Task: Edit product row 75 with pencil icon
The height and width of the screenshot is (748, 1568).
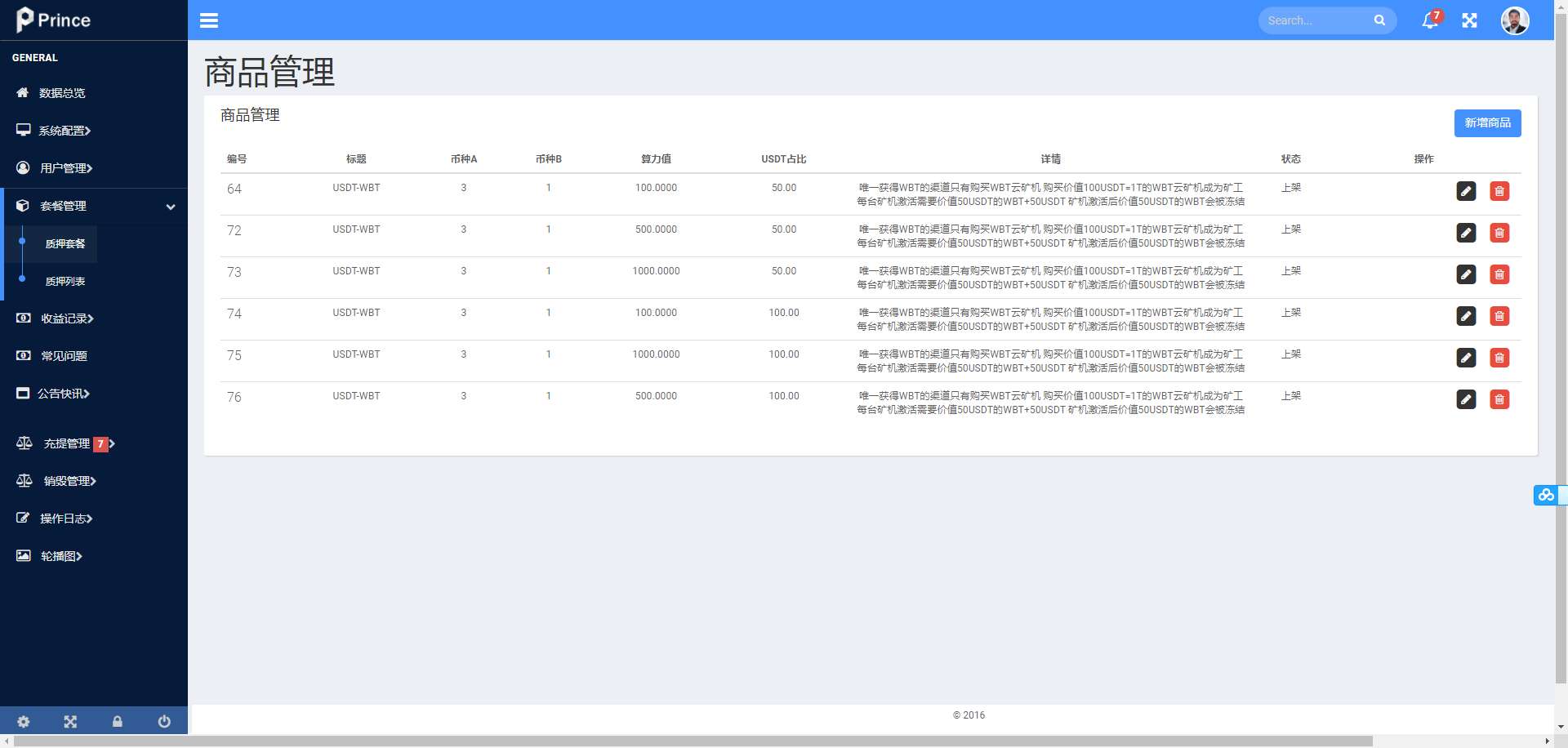Action: point(1466,358)
